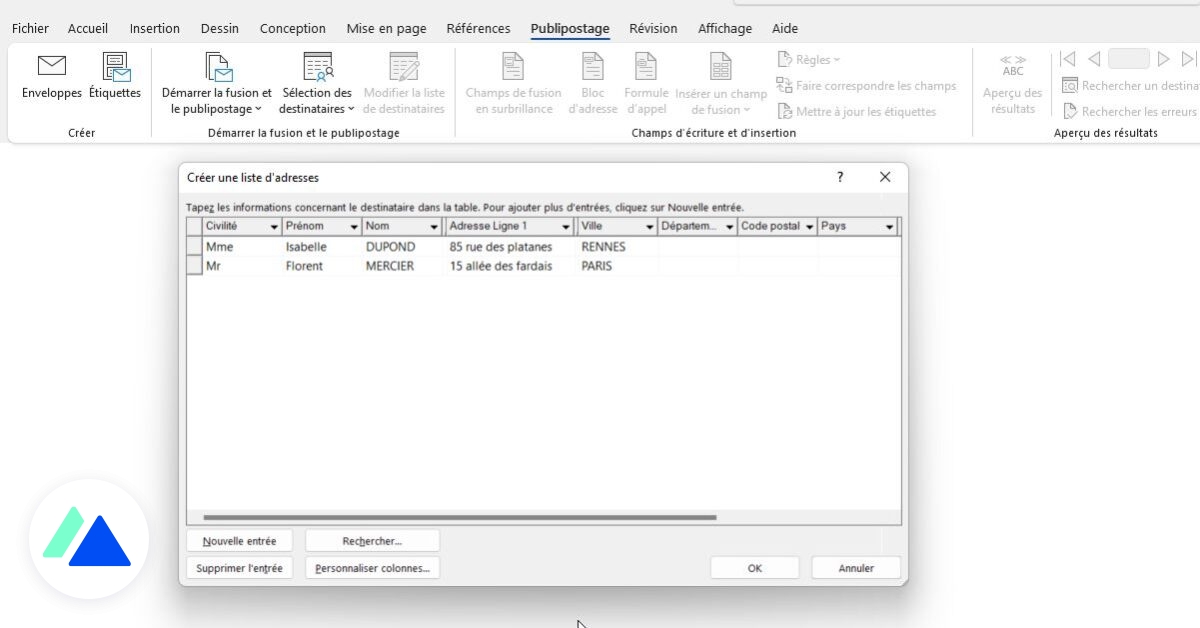1200x628 pixels.
Task: Switch to the Révision tab
Action: coord(653,28)
